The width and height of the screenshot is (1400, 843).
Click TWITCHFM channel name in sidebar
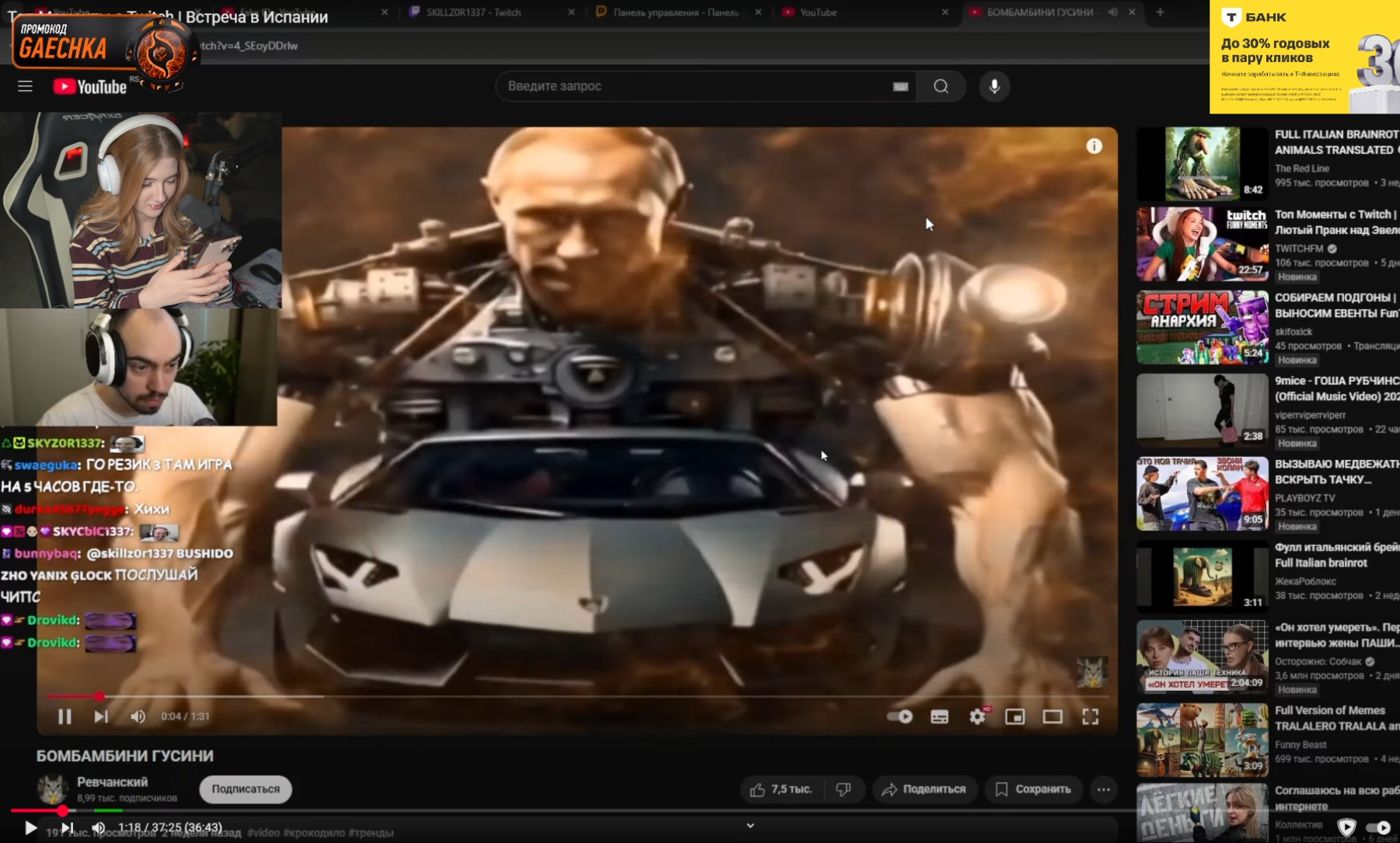click(x=1299, y=249)
